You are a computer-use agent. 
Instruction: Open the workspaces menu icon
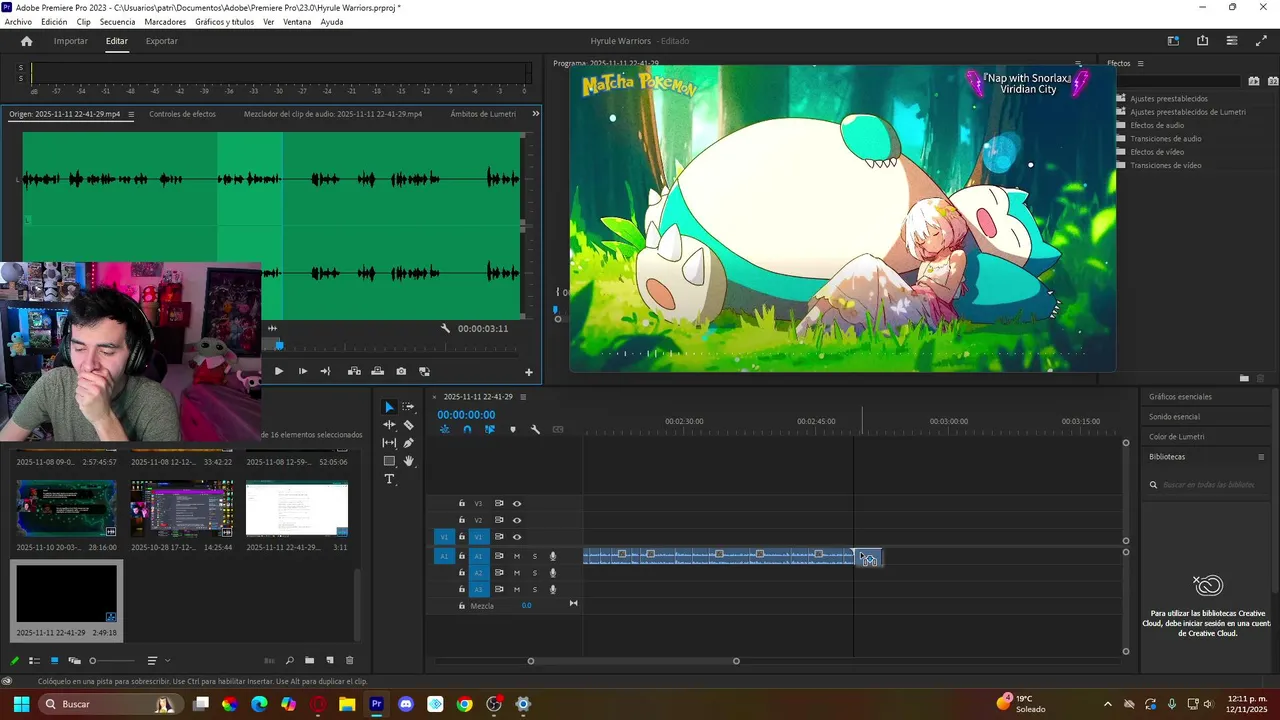click(x=1173, y=41)
